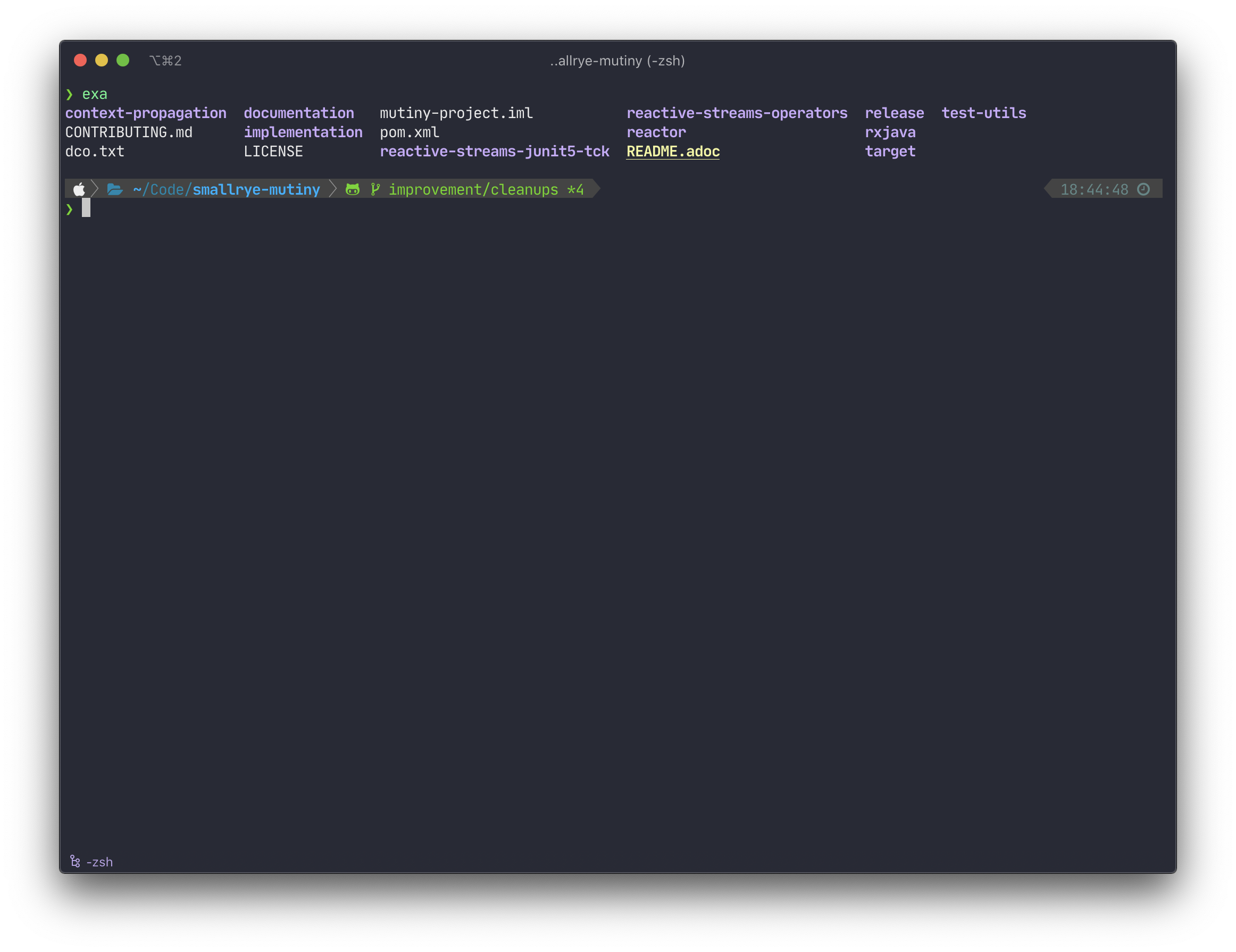1236x952 pixels.
Task: Click the improvement/cleanups branch name
Action: [x=473, y=189]
